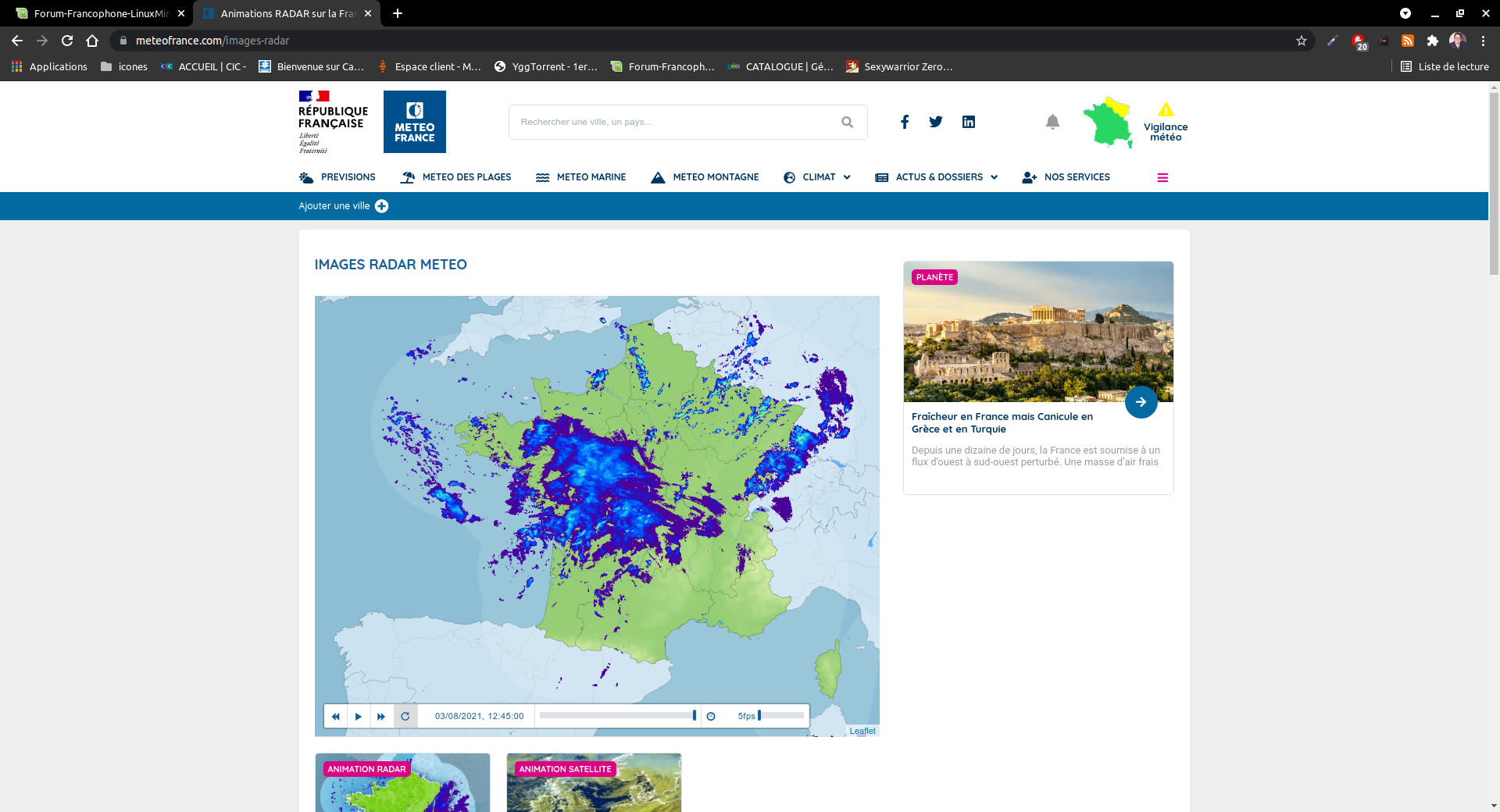This screenshot has width=1500, height=812.
Task: Click the PLANÈTE tag on the article
Action: click(x=934, y=277)
